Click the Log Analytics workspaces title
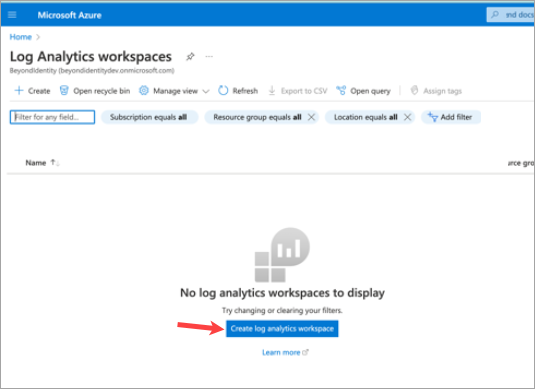 91,57
